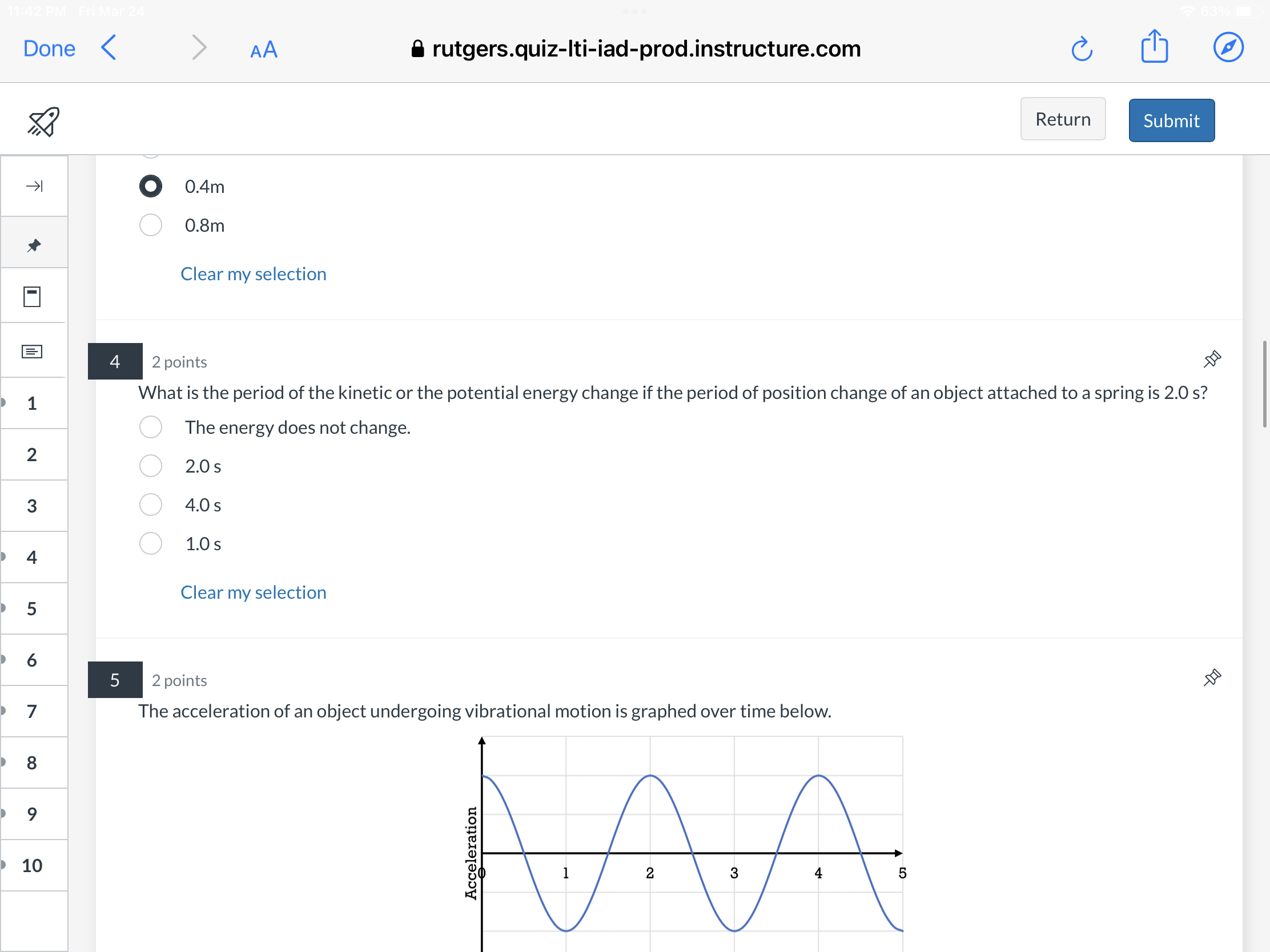
Task: Select the 0.8m answer option
Action: point(150,225)
